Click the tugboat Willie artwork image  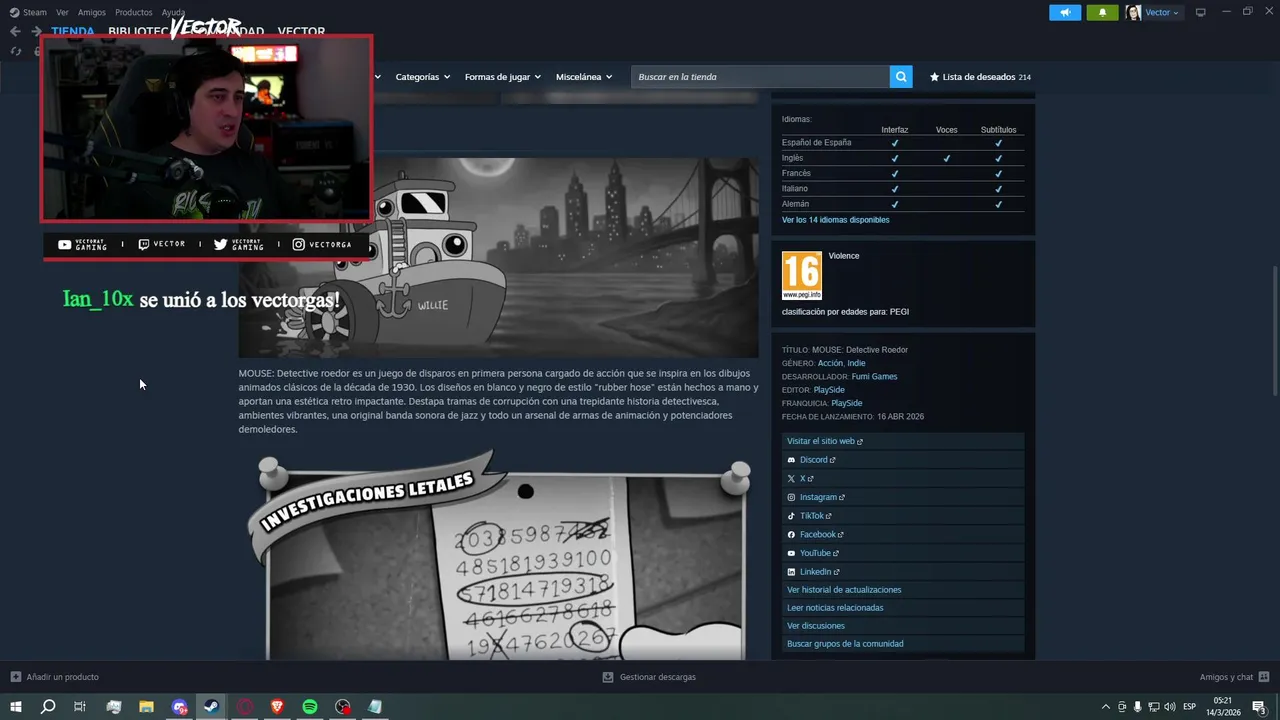[x=498, y=257]
